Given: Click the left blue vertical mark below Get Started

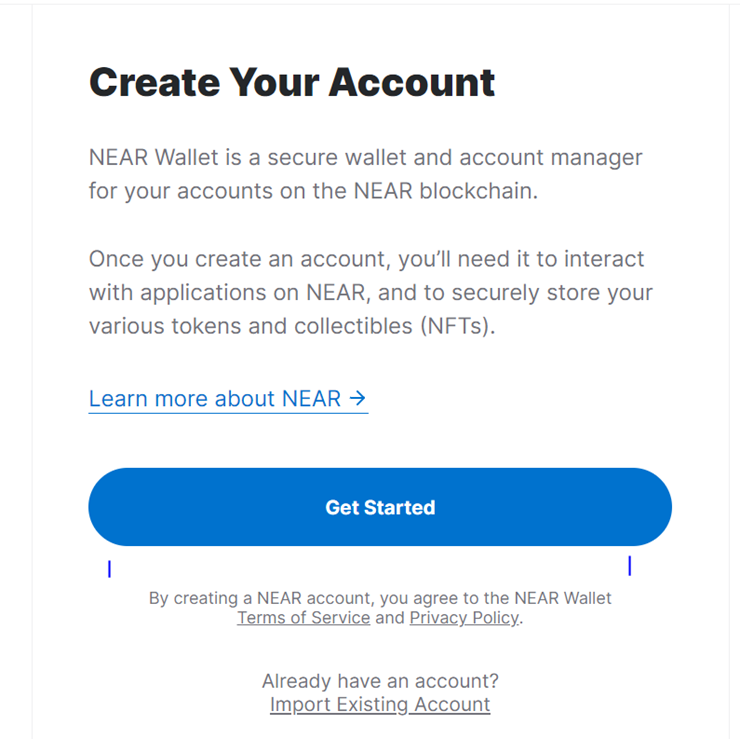Looking at the screenshot, I should (109, 569).
